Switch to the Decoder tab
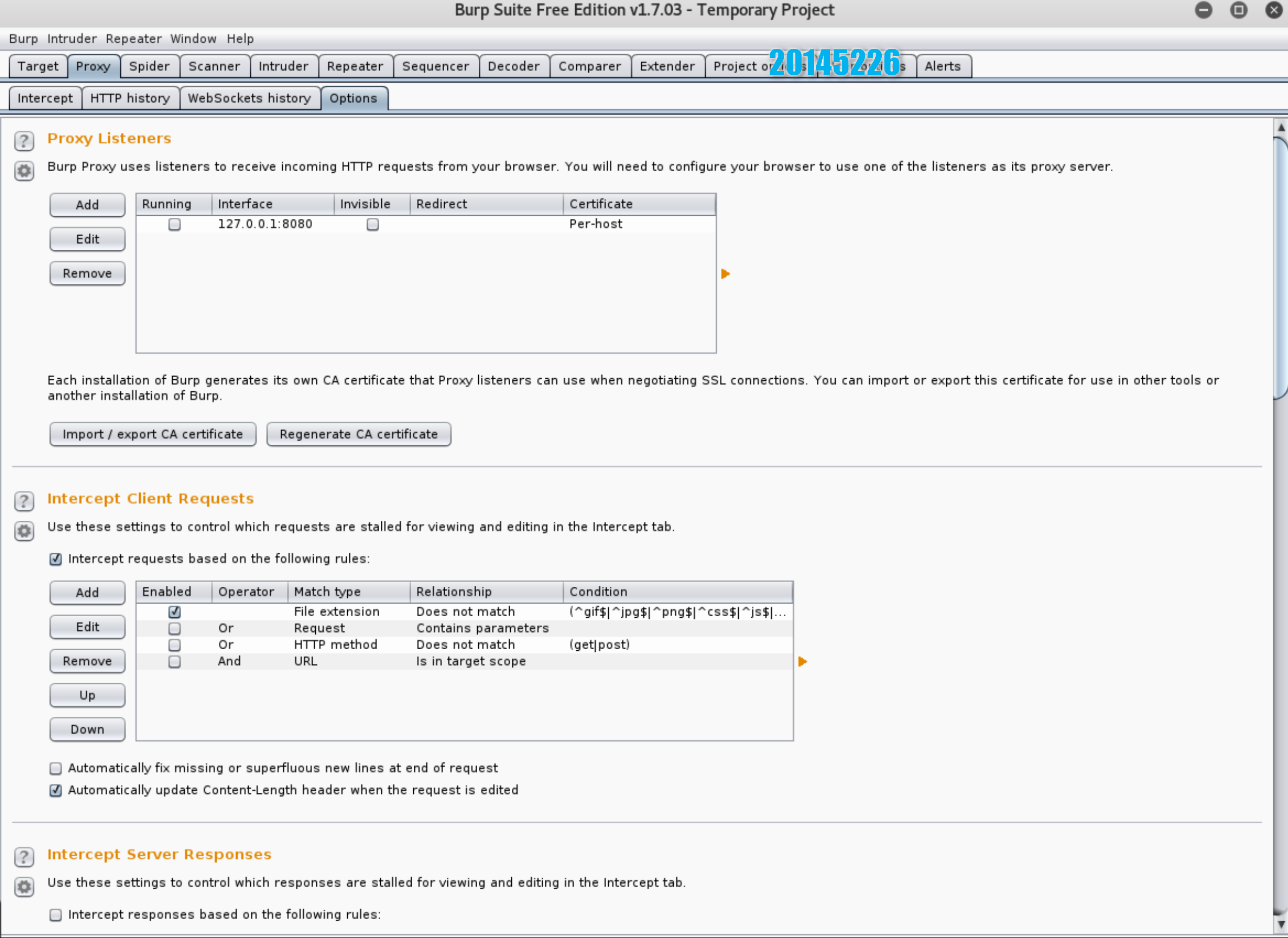This screenshot has height=938, width=1288. (x=514, y=66)
